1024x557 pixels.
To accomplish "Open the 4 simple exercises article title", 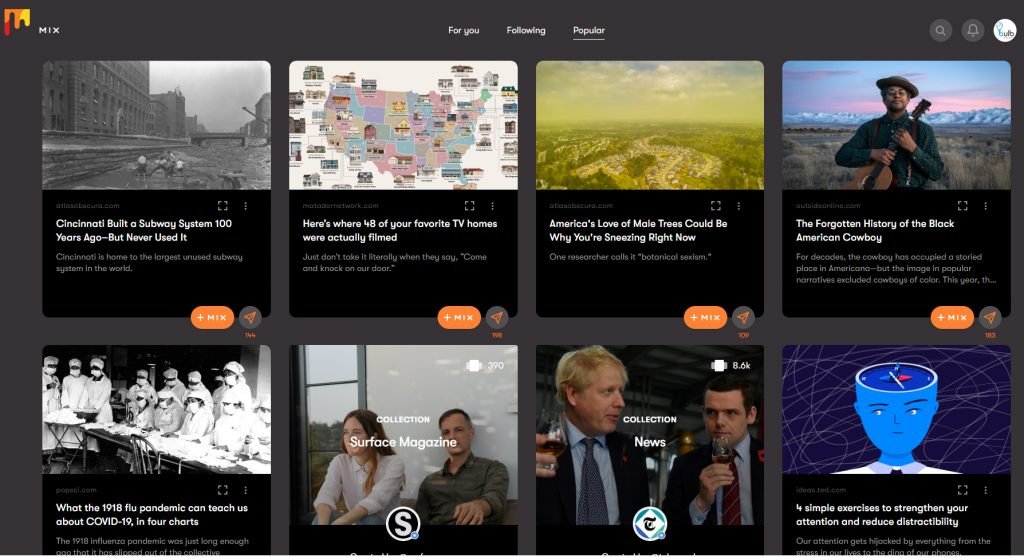I will (881, 515).
